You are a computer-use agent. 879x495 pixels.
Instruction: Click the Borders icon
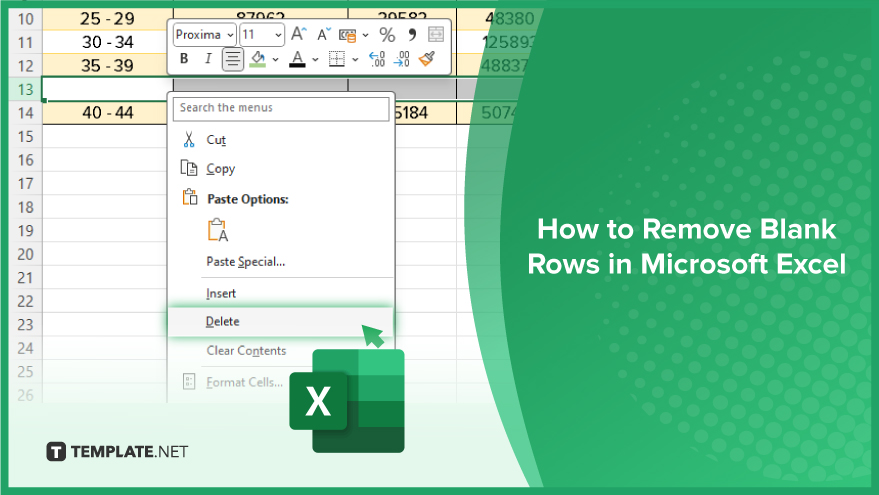336,59
